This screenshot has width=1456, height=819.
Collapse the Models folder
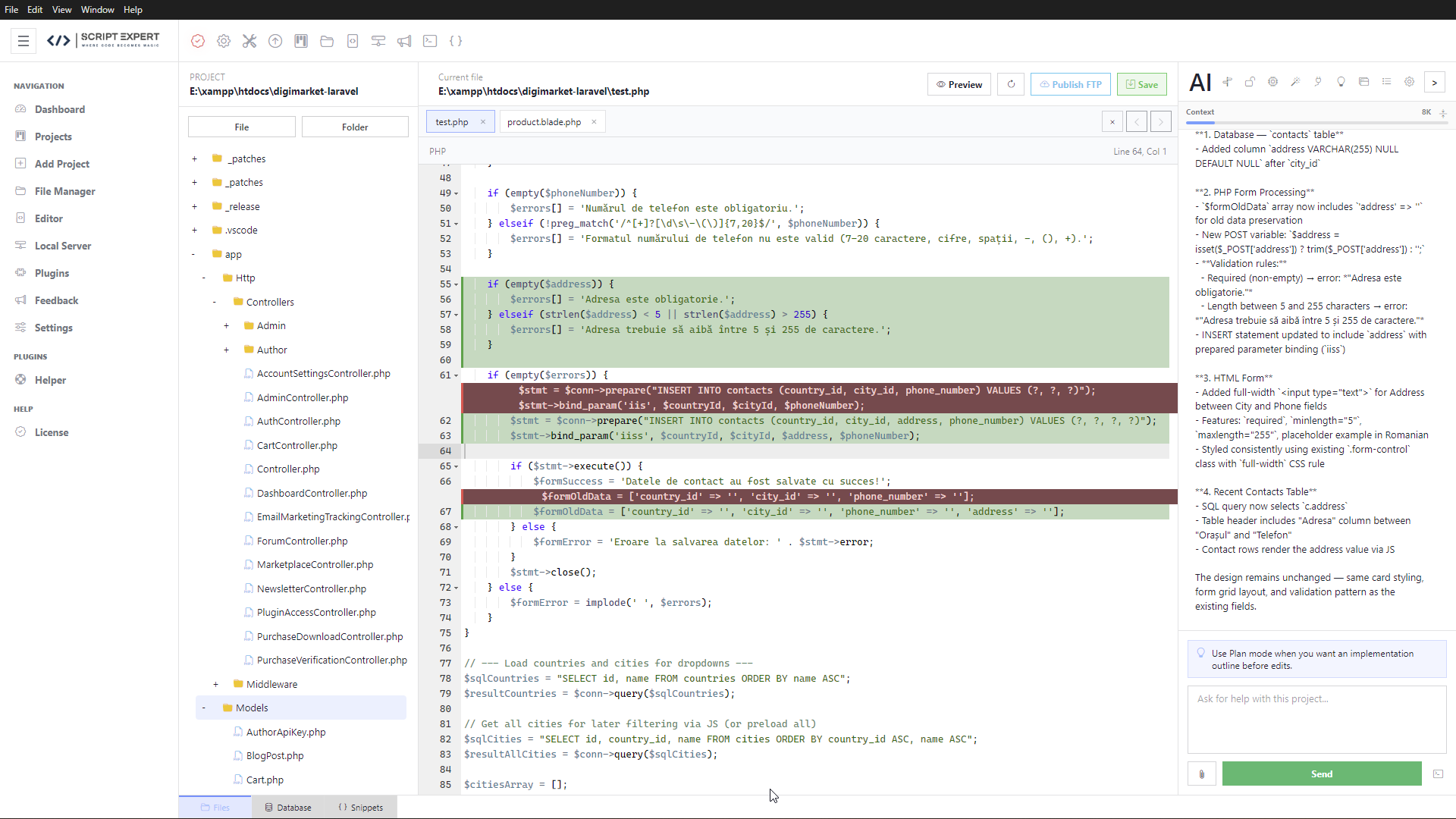click(204, 708)
